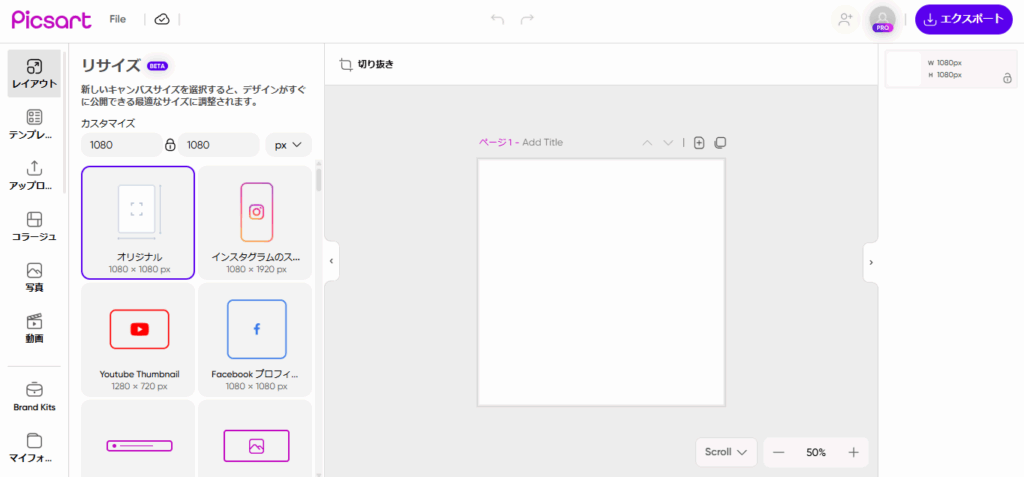Click the page thumbnail in the right panel
The width and height of the screenshot is (1024, 477).
(x=904, y=69)
